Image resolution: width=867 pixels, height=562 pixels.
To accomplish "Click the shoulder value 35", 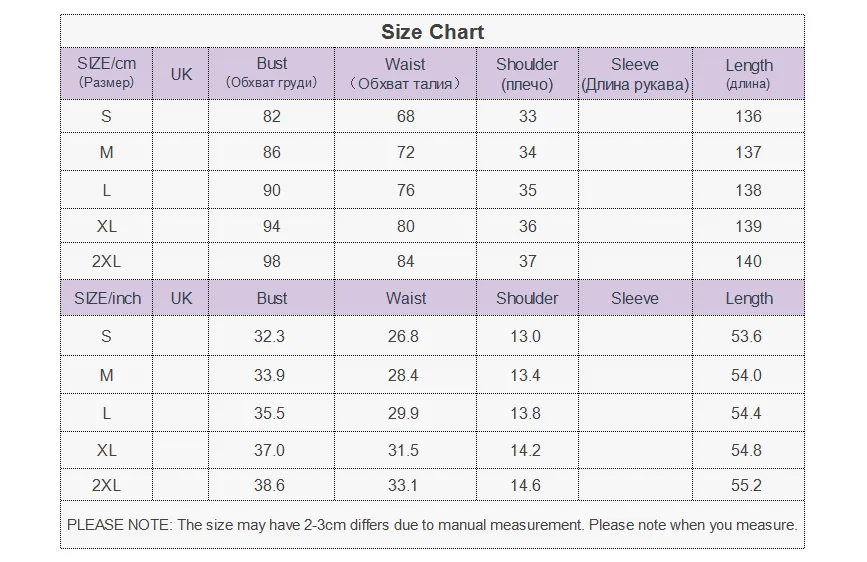I will [528, 190].
